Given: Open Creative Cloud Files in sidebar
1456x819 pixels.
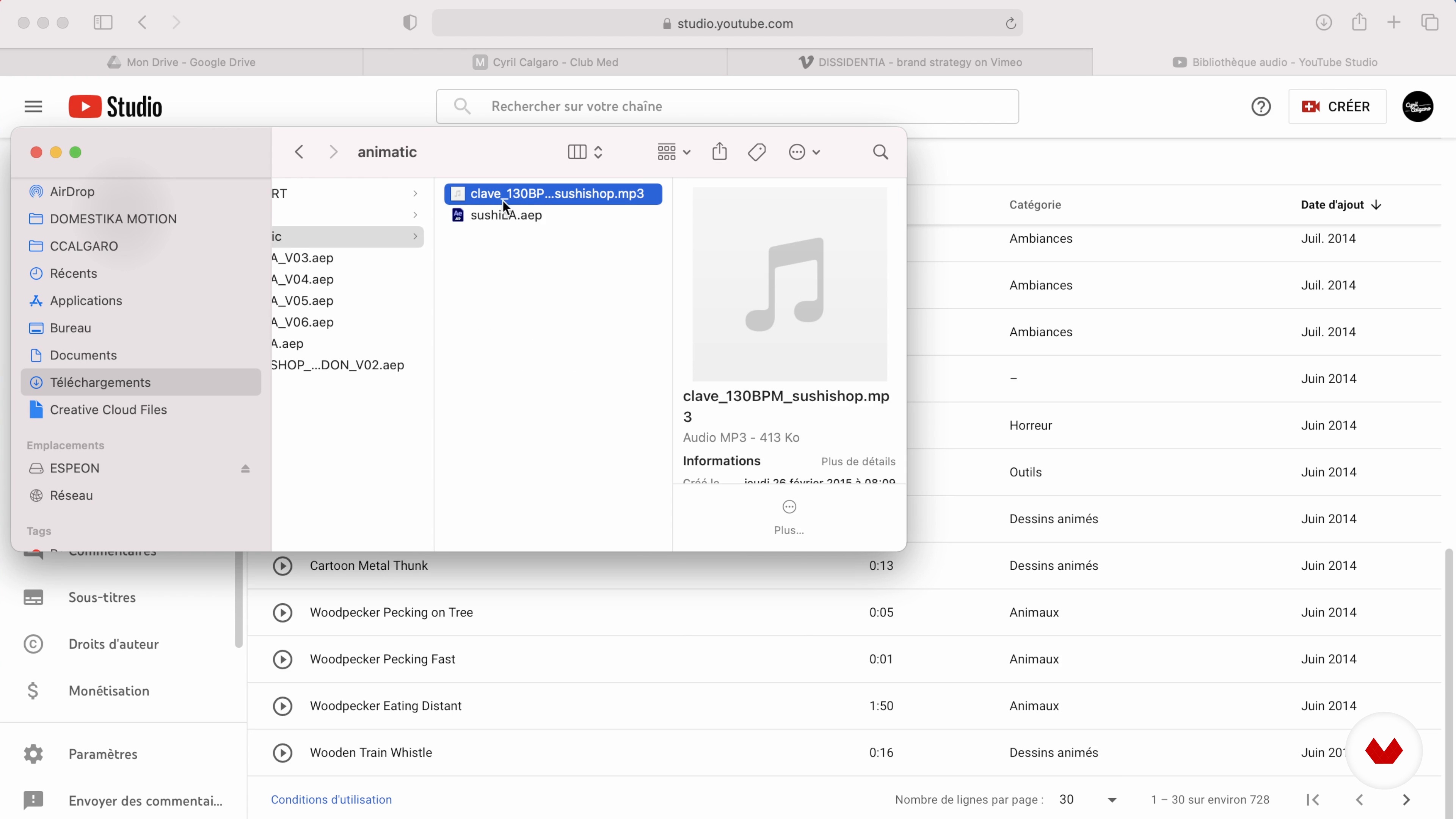Looking at the screenshot, I should point(141,410).
